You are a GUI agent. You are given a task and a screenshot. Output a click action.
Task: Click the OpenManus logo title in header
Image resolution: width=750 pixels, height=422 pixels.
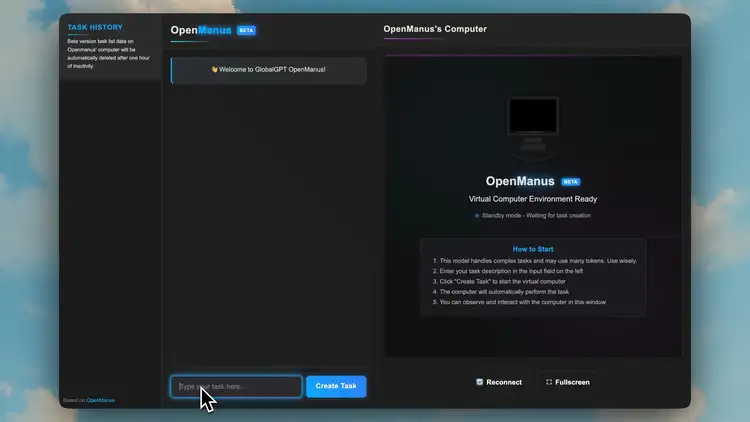(x=201, y=30)
